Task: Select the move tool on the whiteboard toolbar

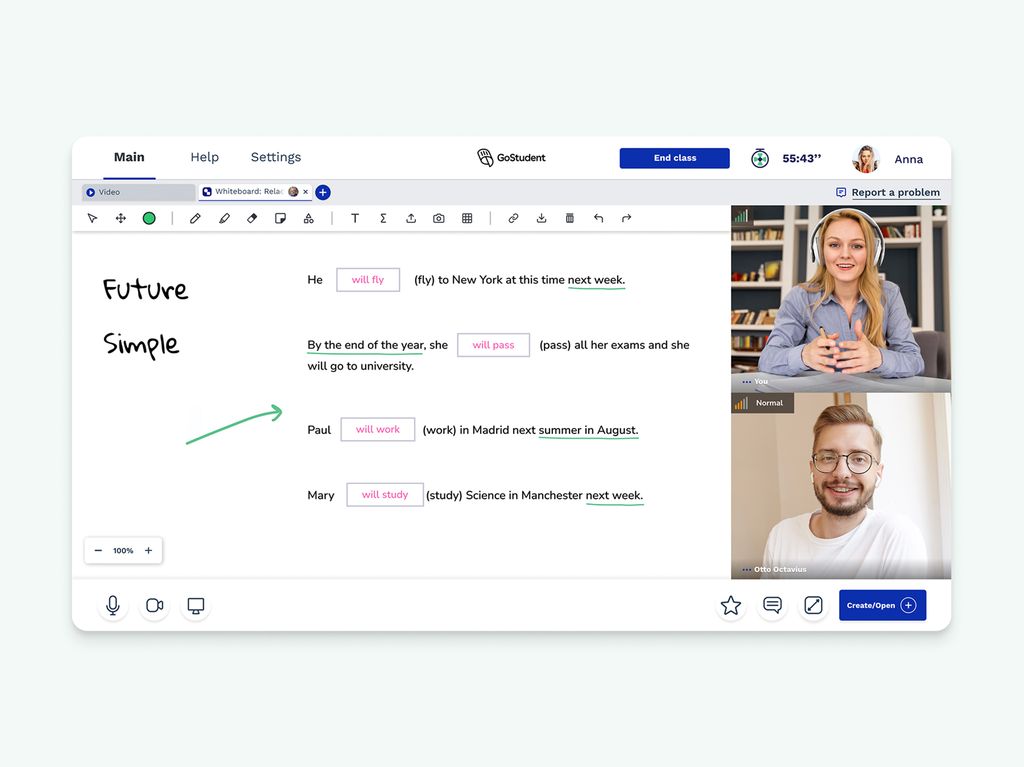Action: pos(120,218)
